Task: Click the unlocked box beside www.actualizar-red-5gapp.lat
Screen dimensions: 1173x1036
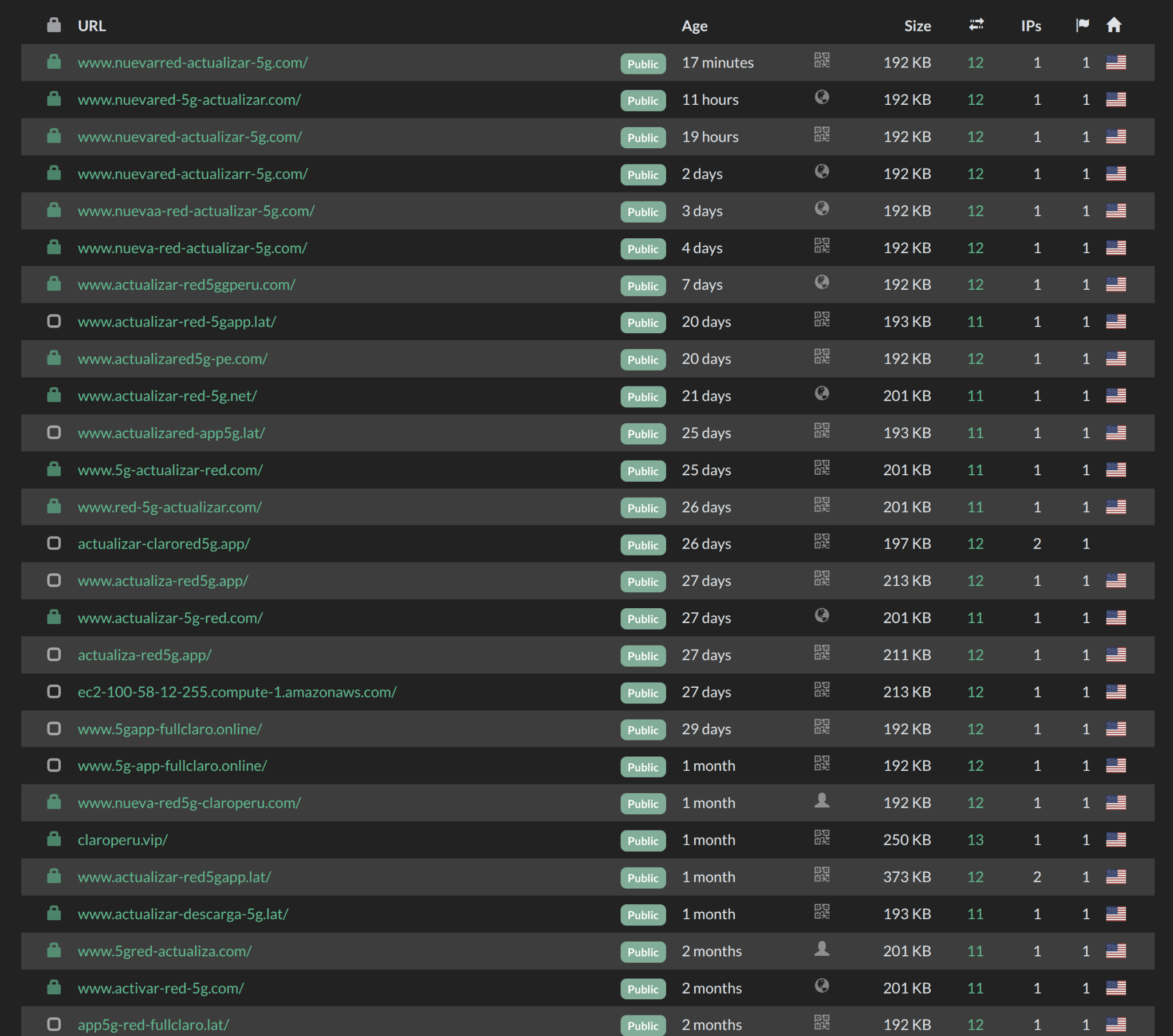Action: coord(54,321)
